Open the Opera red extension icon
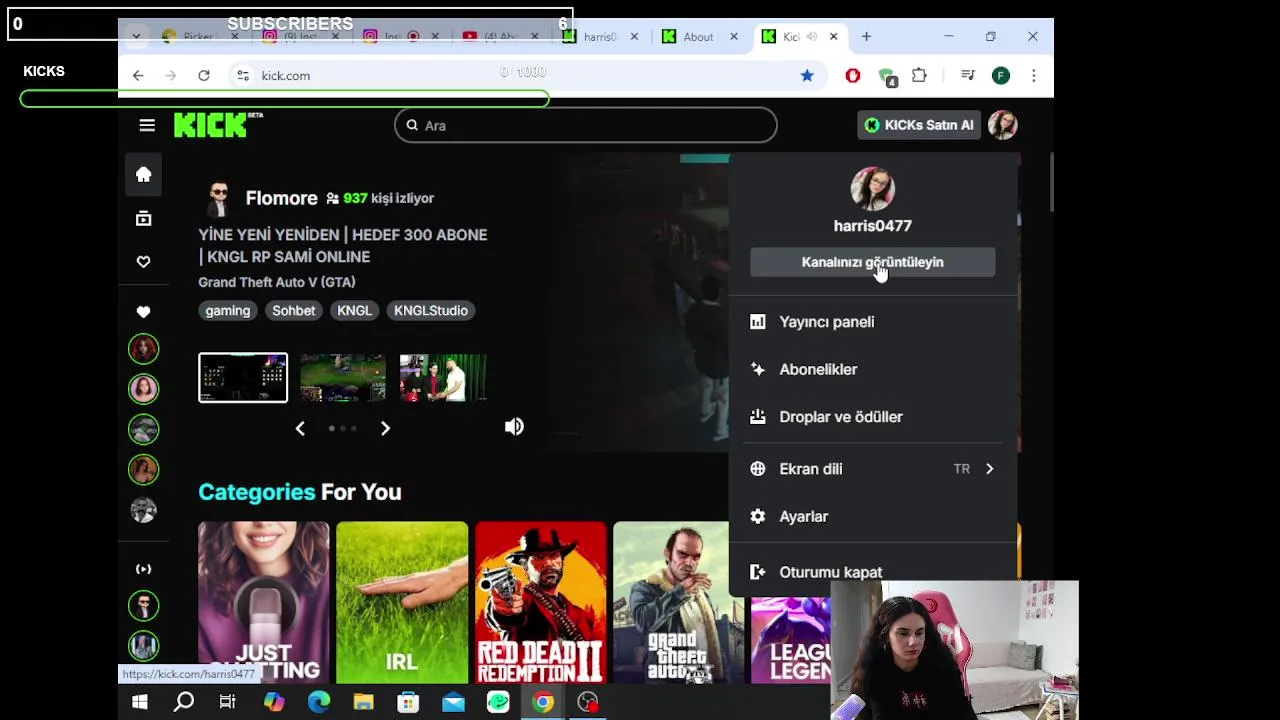This screenshot has width=1280, height=720. coord(852,75)
